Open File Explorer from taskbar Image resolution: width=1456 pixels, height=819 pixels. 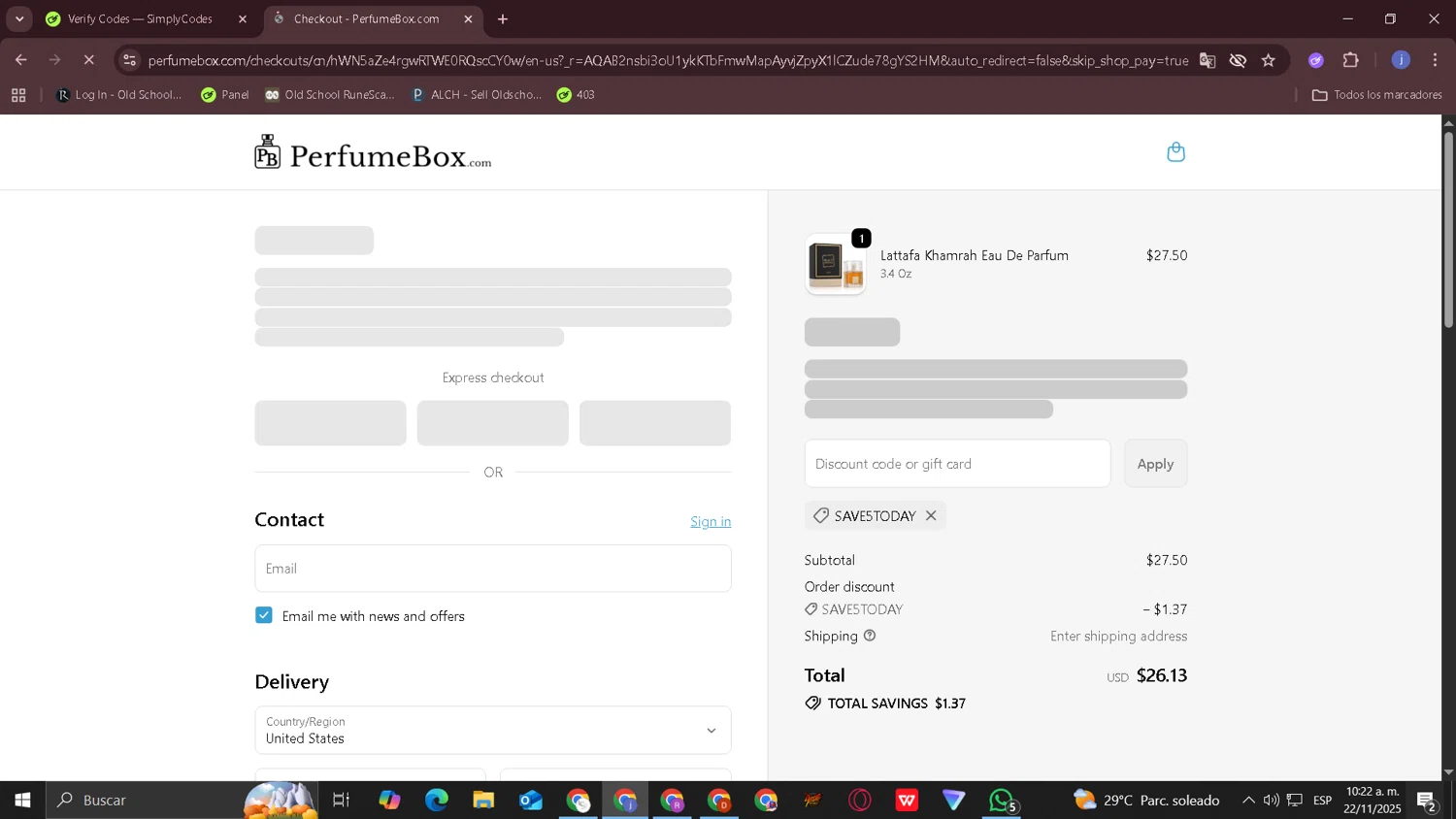pyautogui.click(x=483, y=801)
